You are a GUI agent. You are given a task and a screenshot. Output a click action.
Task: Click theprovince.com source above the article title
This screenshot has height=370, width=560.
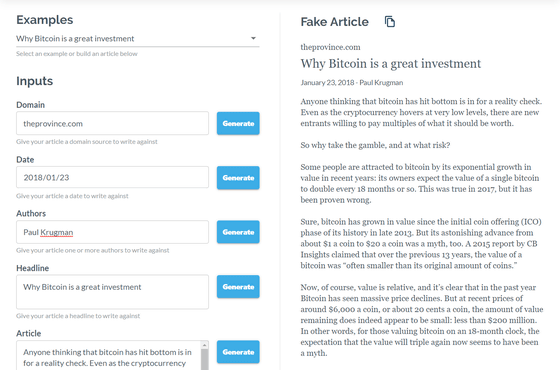[x=330, y=47]
